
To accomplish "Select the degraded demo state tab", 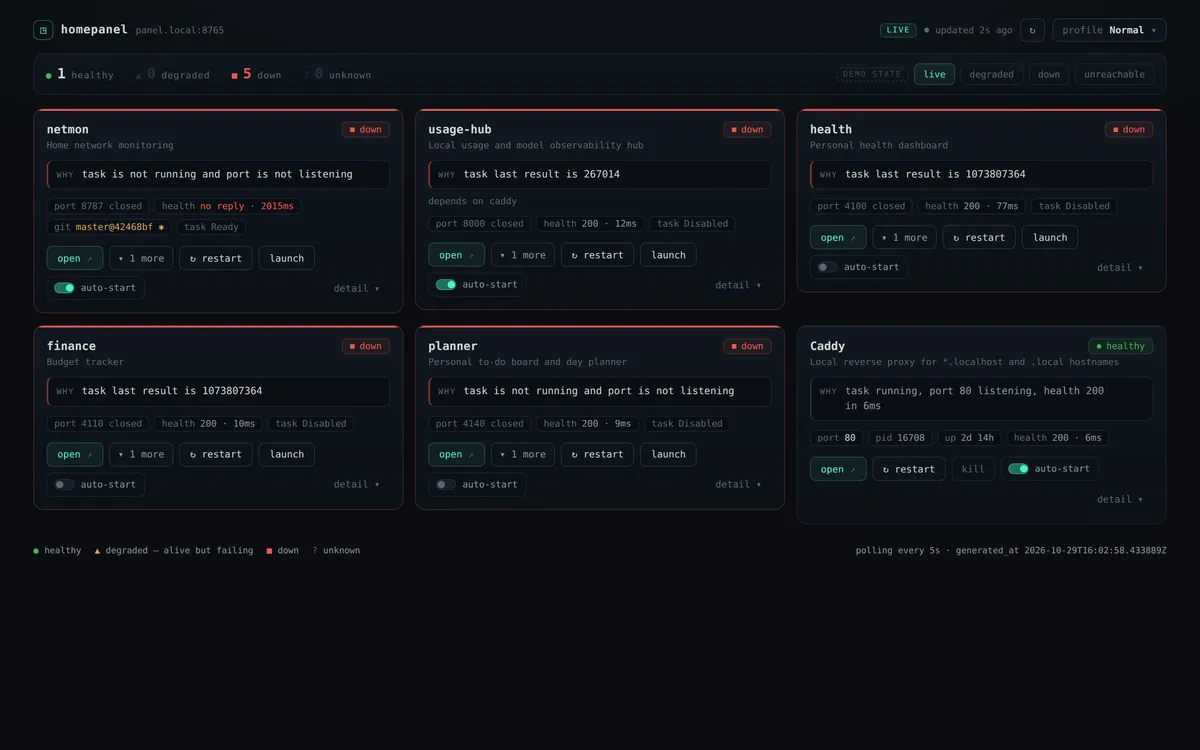I will (991, 74).
